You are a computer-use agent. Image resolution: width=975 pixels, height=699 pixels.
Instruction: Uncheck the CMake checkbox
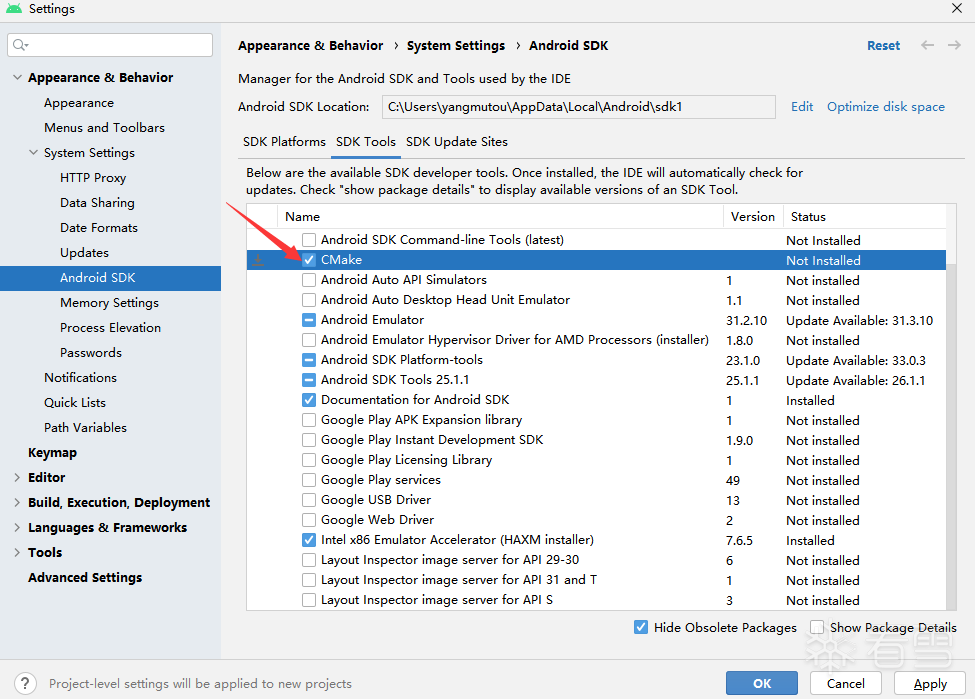click(x=309, y=260)
